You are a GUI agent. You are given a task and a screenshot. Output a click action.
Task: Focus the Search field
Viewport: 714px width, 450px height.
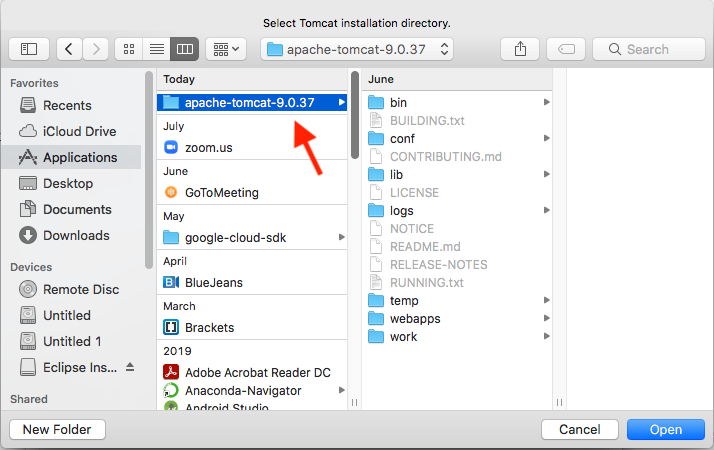tap(648, 49)
